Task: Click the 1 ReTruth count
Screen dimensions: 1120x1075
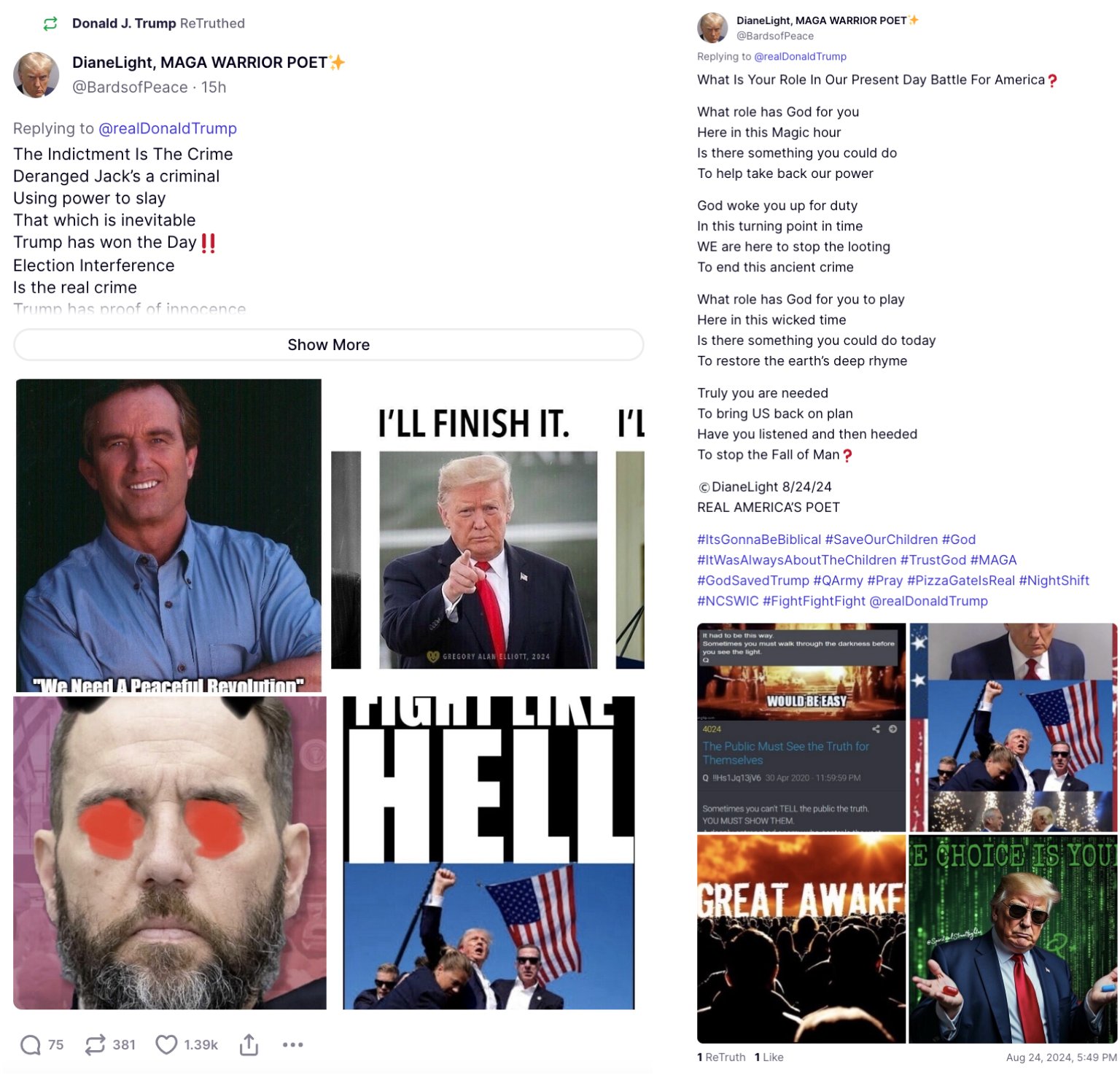Action: tap(721, 1057)
